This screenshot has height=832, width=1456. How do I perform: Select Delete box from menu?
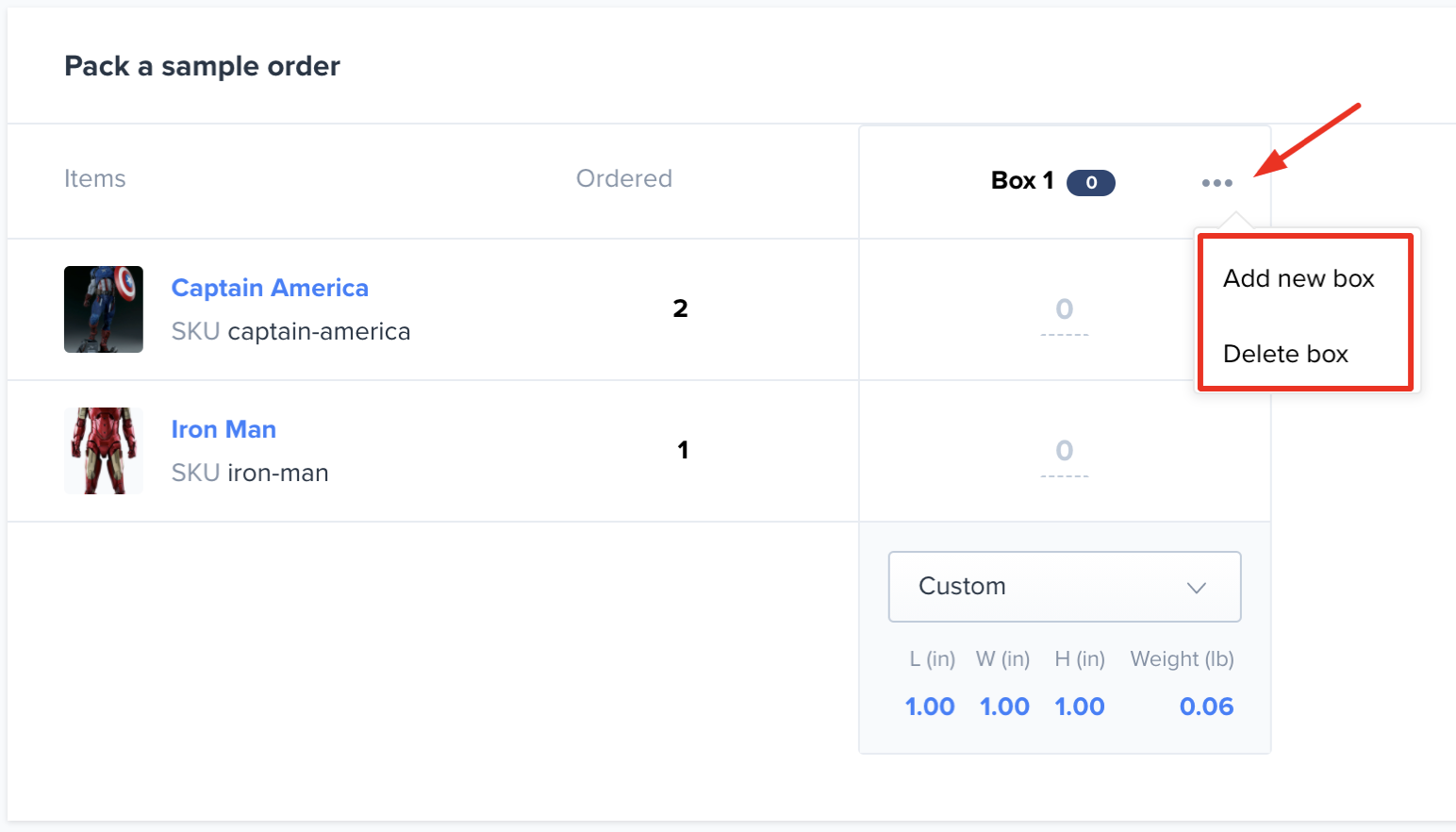click(x=1285, y=354)
